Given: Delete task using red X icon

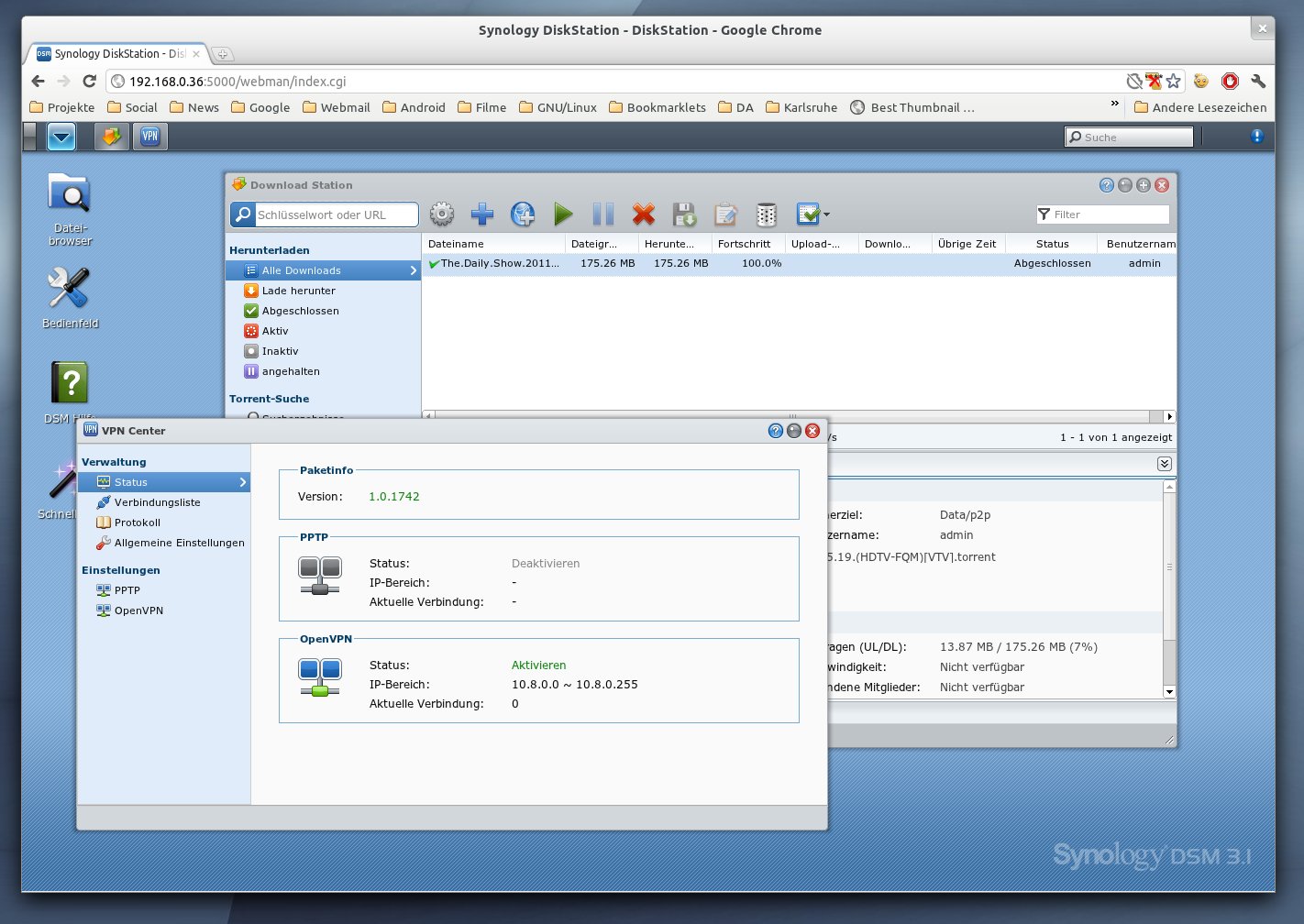Looking at the screenshot, I should tap(644, 214).
